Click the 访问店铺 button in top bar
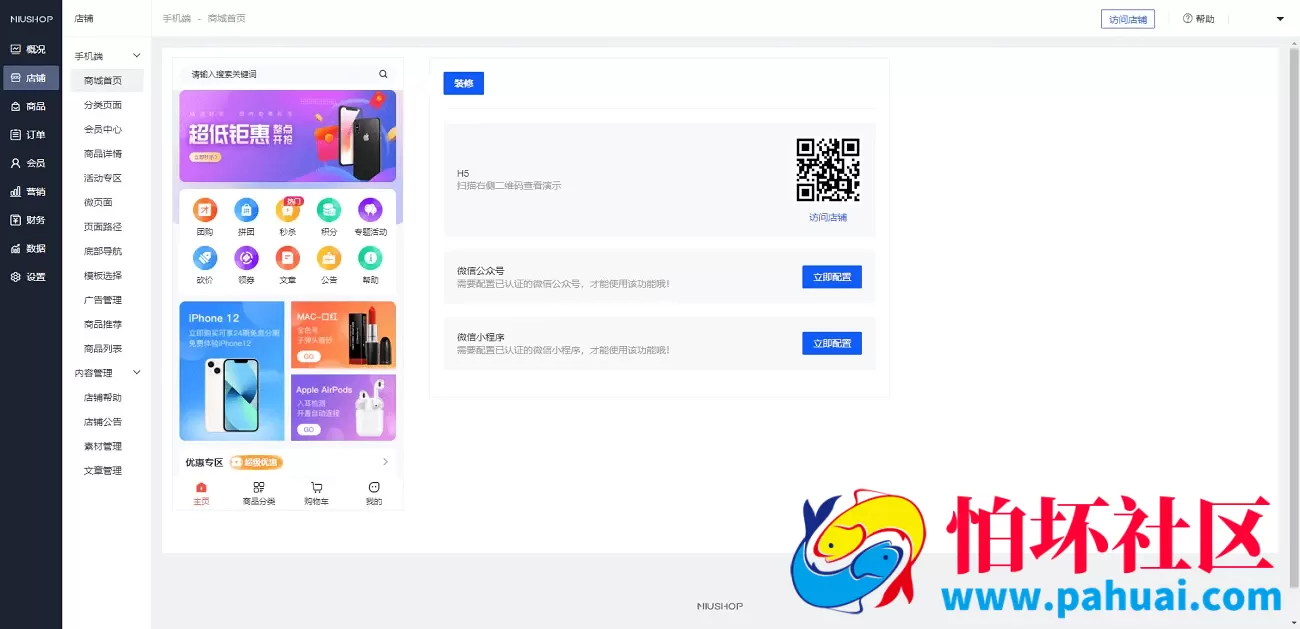 [1127, 19]
